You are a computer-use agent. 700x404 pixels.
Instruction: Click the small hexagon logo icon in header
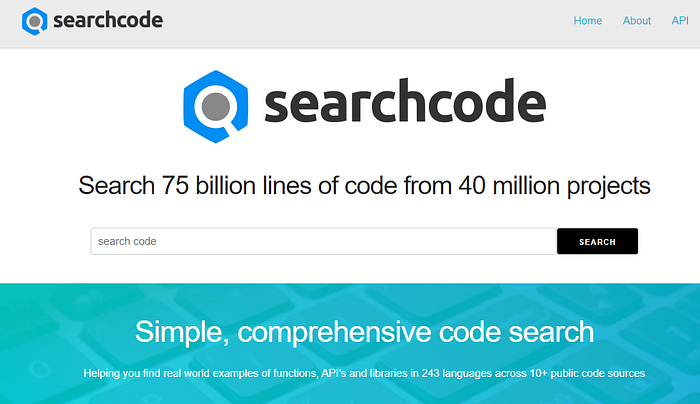[34, 21]
